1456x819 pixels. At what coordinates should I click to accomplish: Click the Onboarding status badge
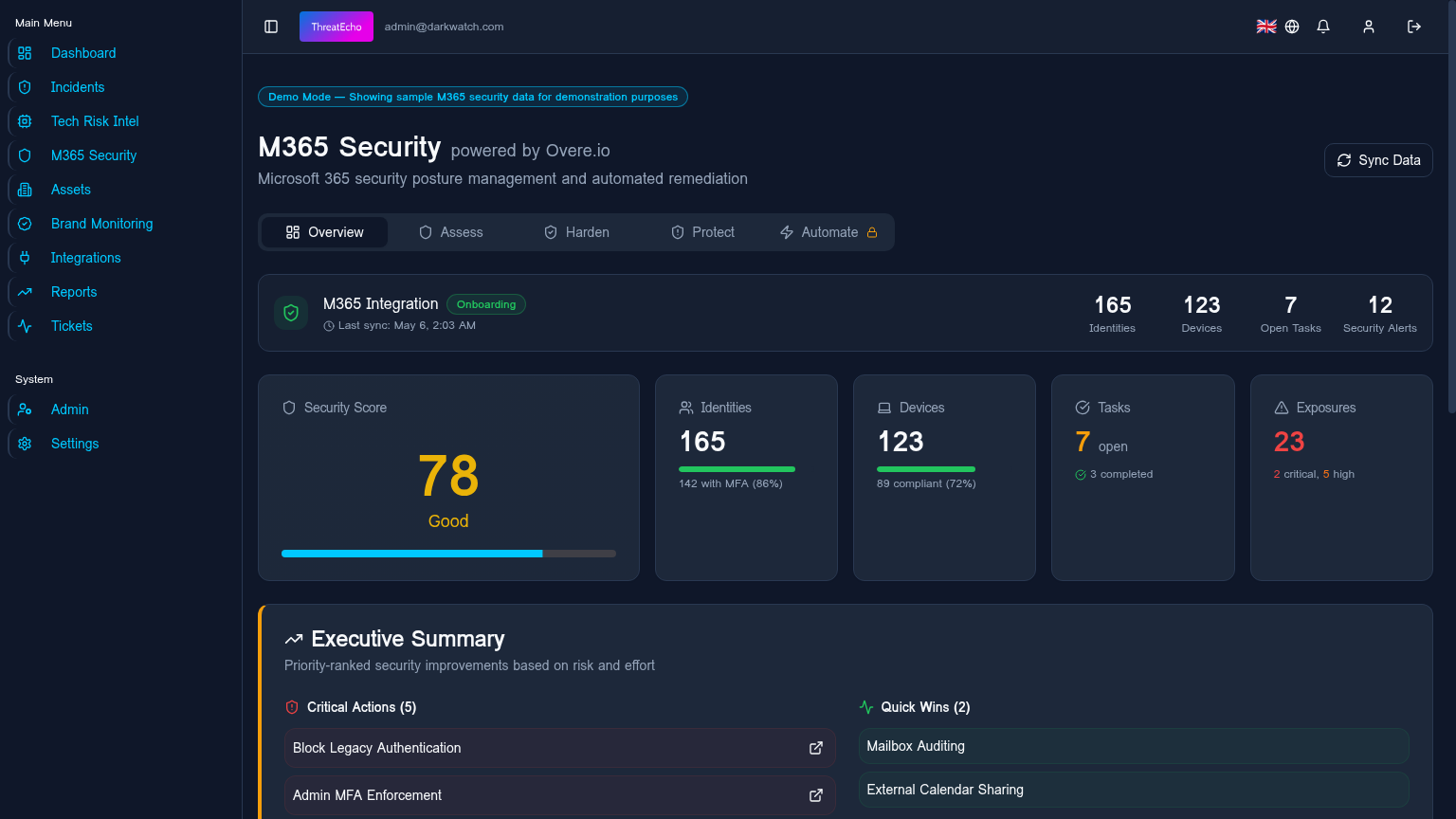click(486, 304)
